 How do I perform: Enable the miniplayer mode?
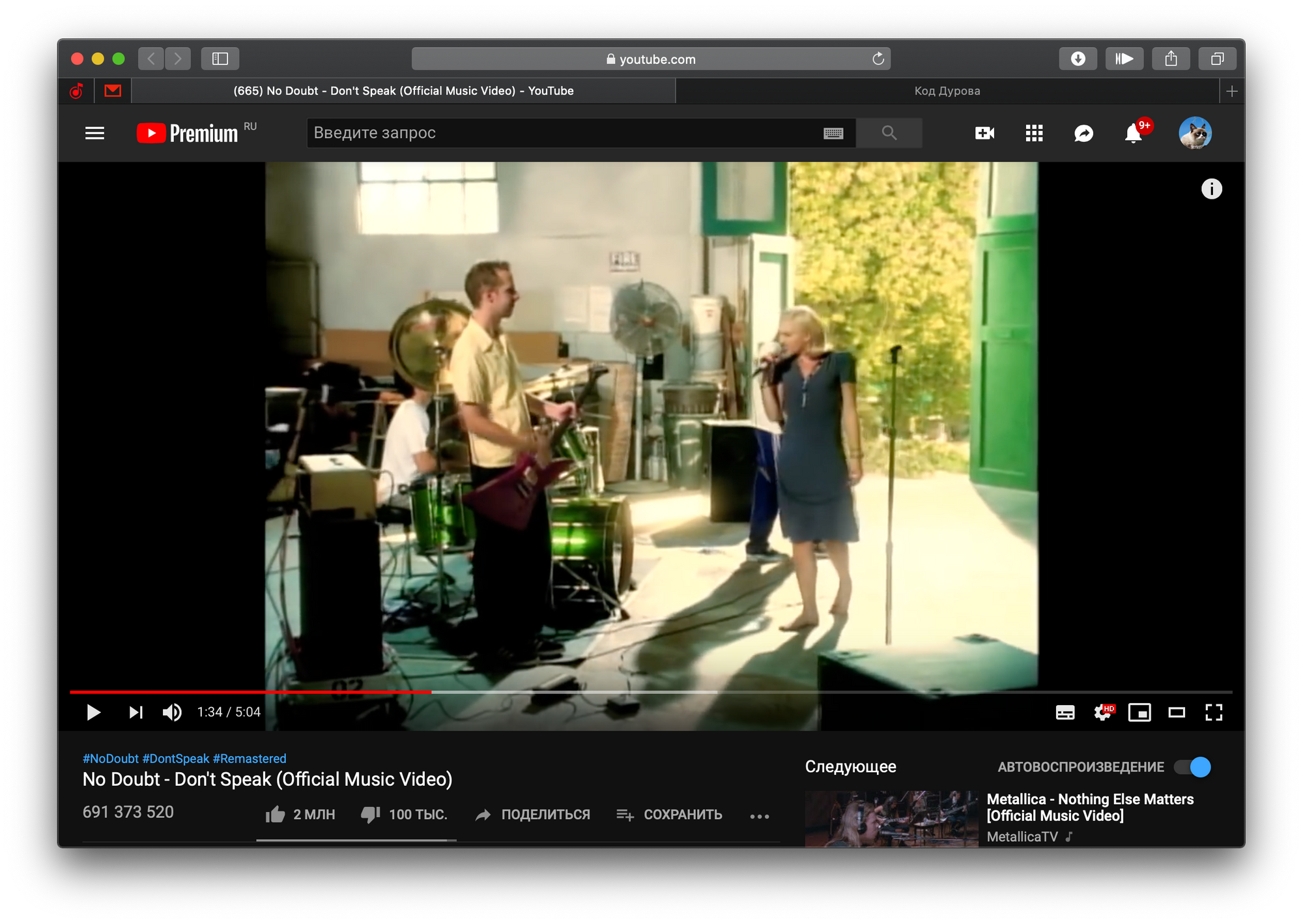coord(1139,712)
